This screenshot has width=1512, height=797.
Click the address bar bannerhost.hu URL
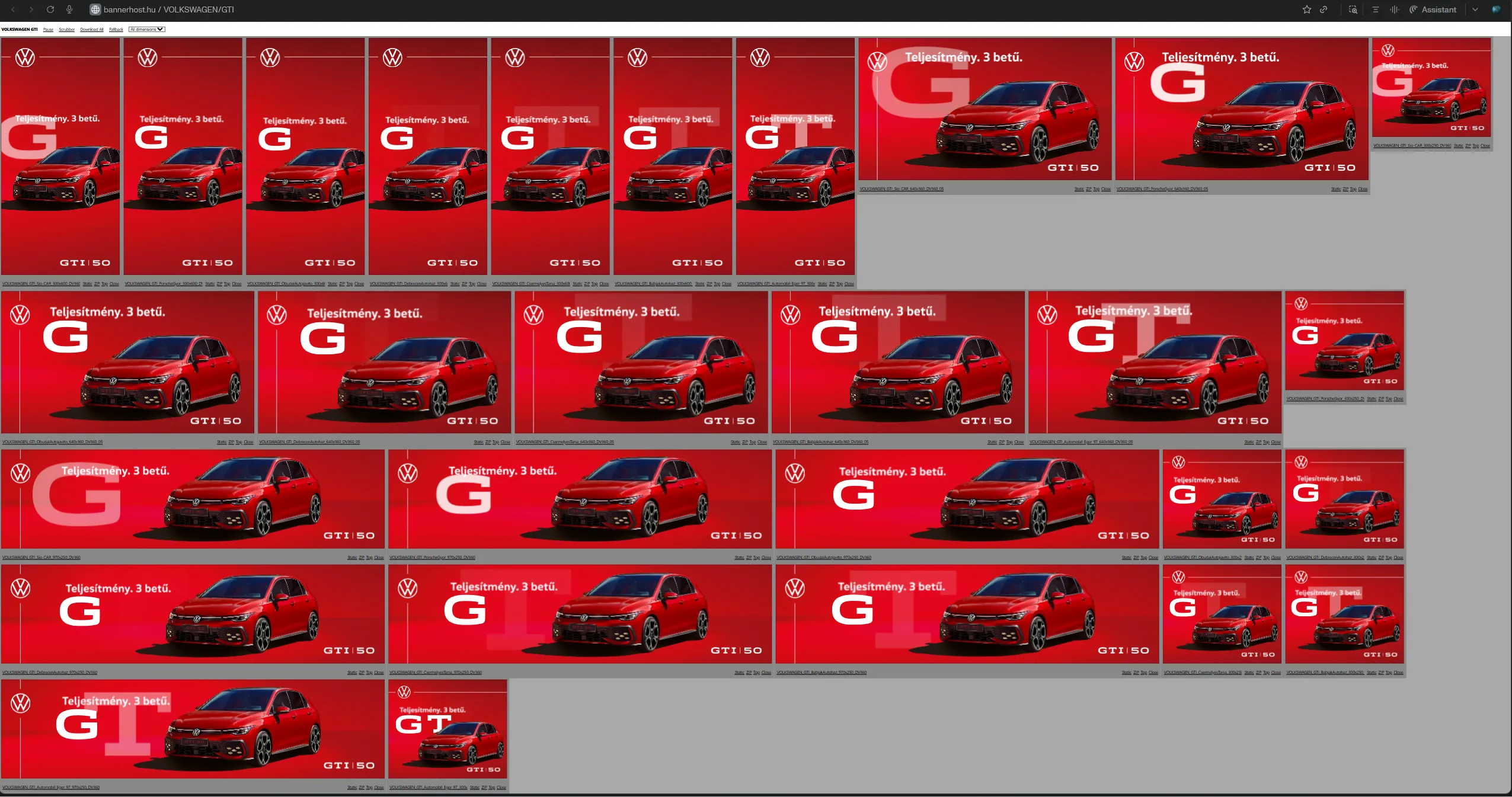(x=169, y=9)
